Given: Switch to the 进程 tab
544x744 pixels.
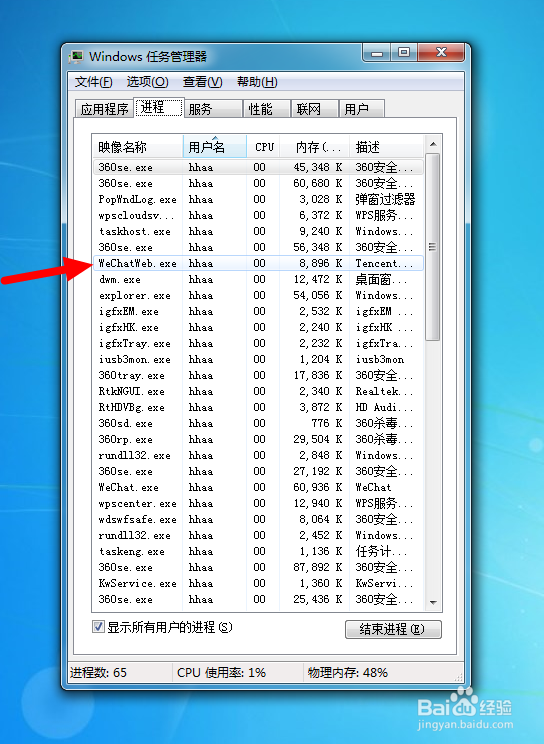Looking at the screenshot, I should click(x=159, y=108).
